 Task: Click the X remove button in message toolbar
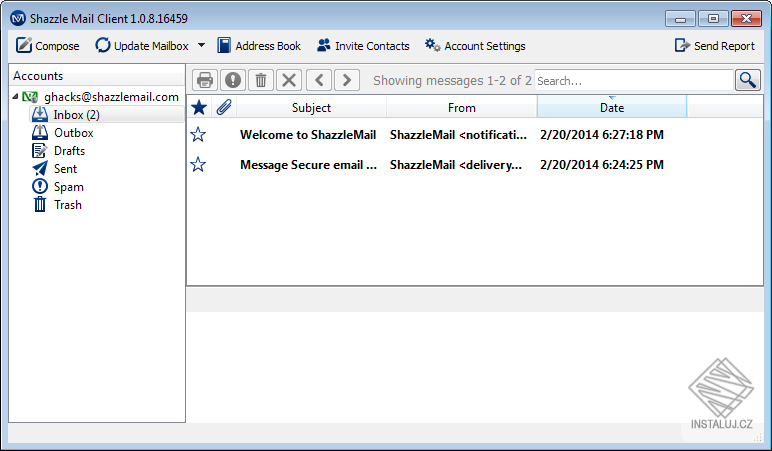pyautogui.click(x=289, y=80)
